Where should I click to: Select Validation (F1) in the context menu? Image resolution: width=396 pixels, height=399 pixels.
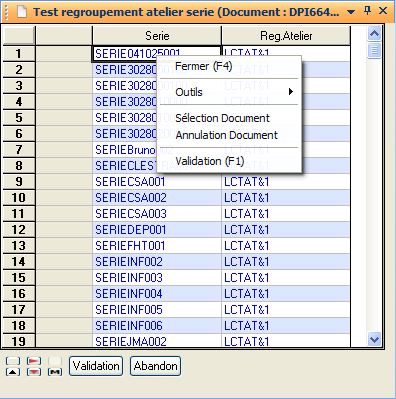click(x=210, y=161)
